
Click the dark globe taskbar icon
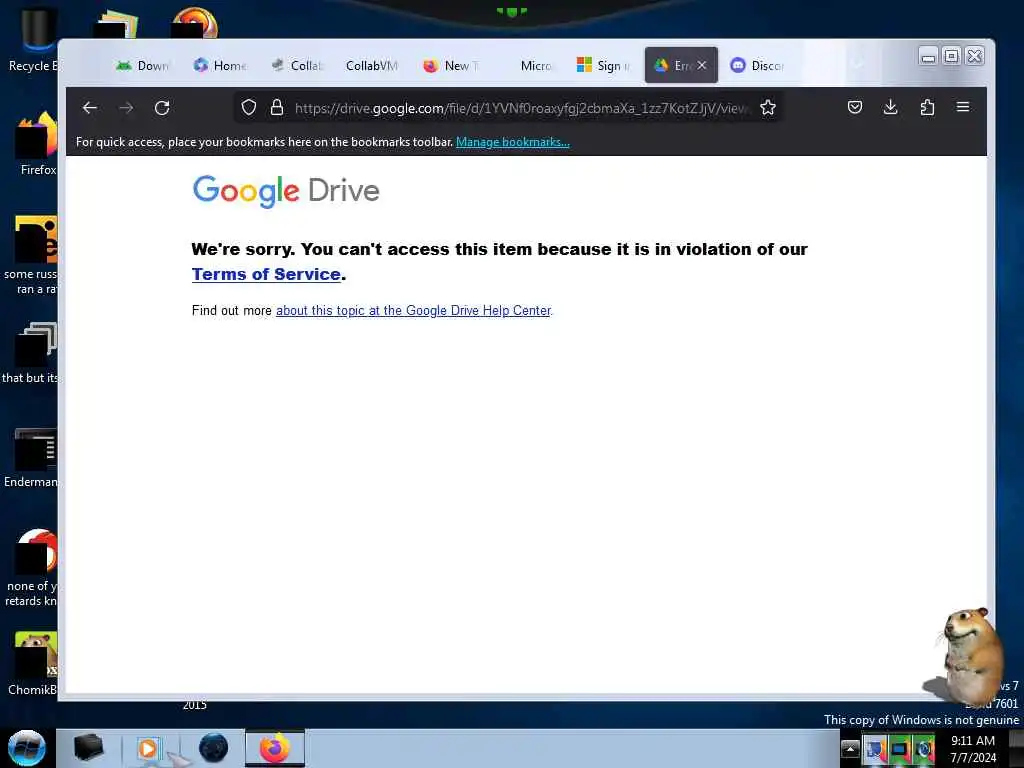click(x=214, y=748)
